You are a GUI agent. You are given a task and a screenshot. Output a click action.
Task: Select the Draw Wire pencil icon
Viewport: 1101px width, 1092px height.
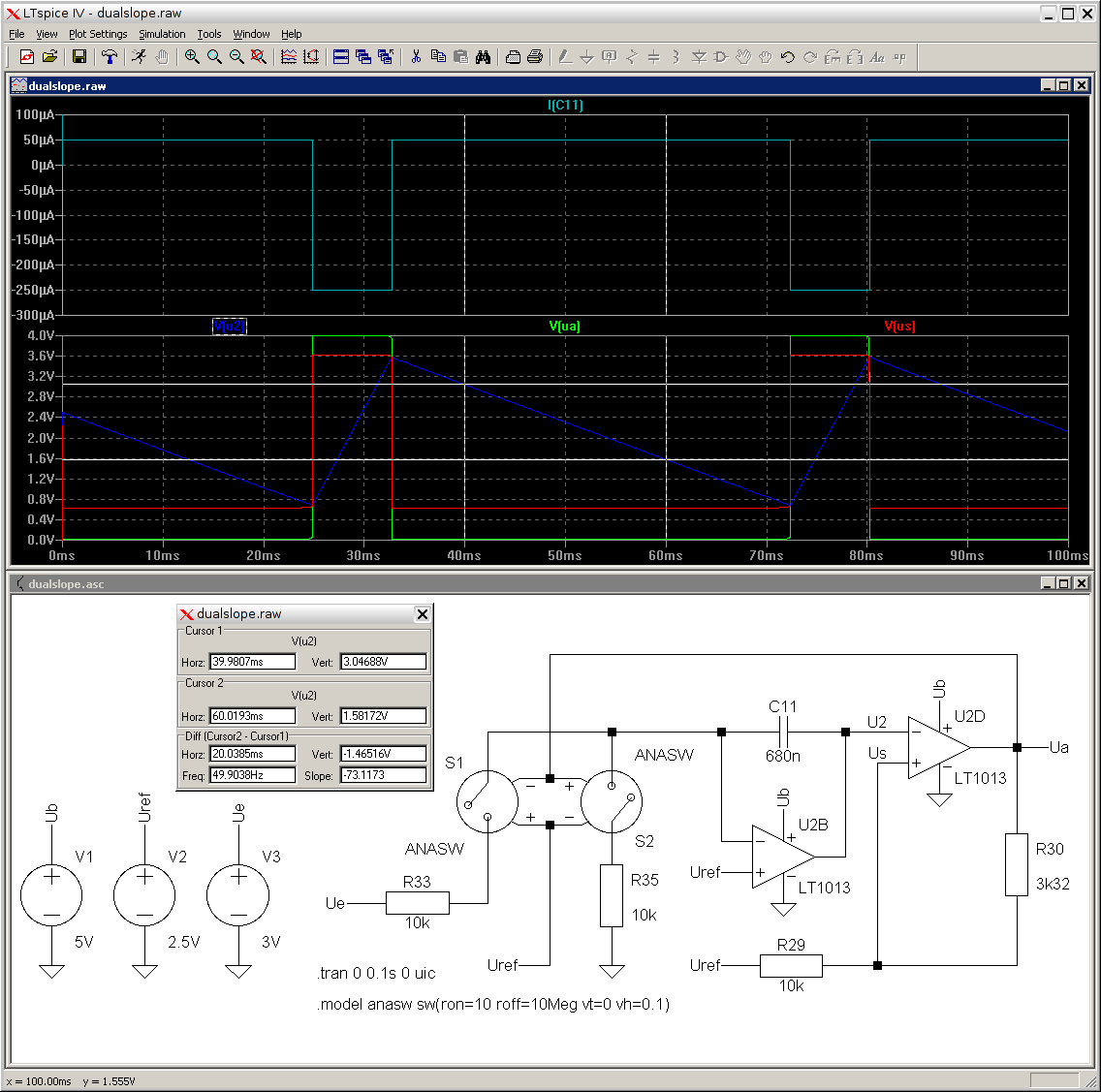point(565,57)
